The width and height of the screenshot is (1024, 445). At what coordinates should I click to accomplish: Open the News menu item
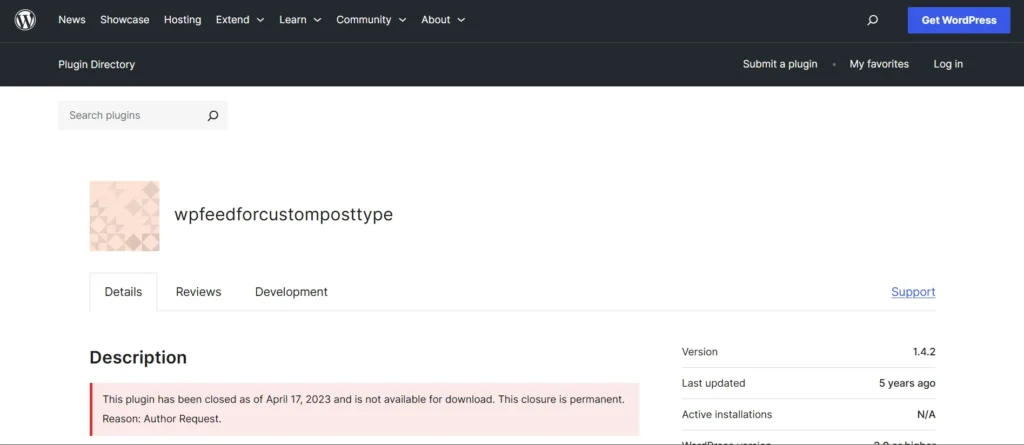[72, 20]
